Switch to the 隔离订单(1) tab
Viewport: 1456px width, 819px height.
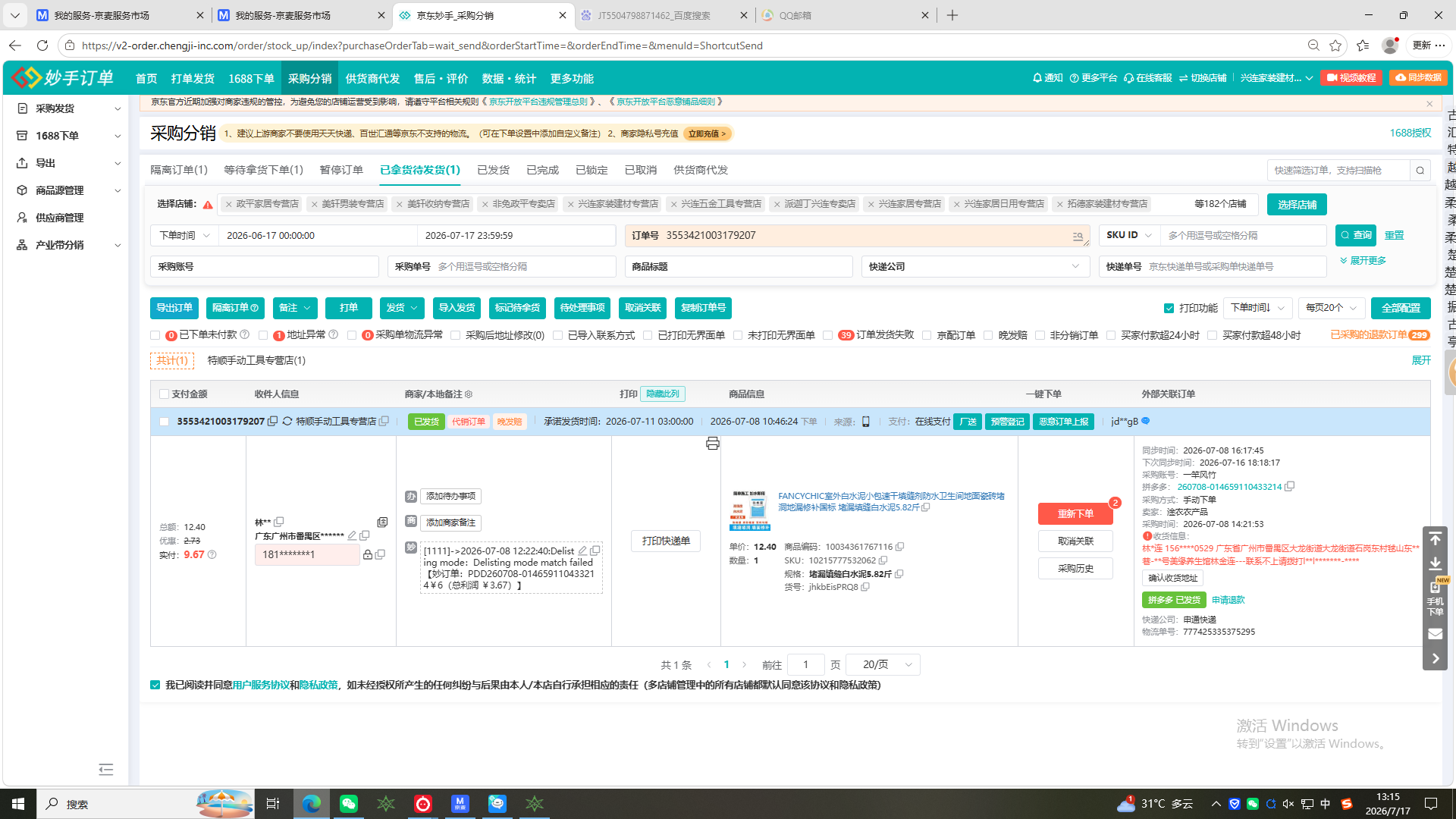(179, 170)
